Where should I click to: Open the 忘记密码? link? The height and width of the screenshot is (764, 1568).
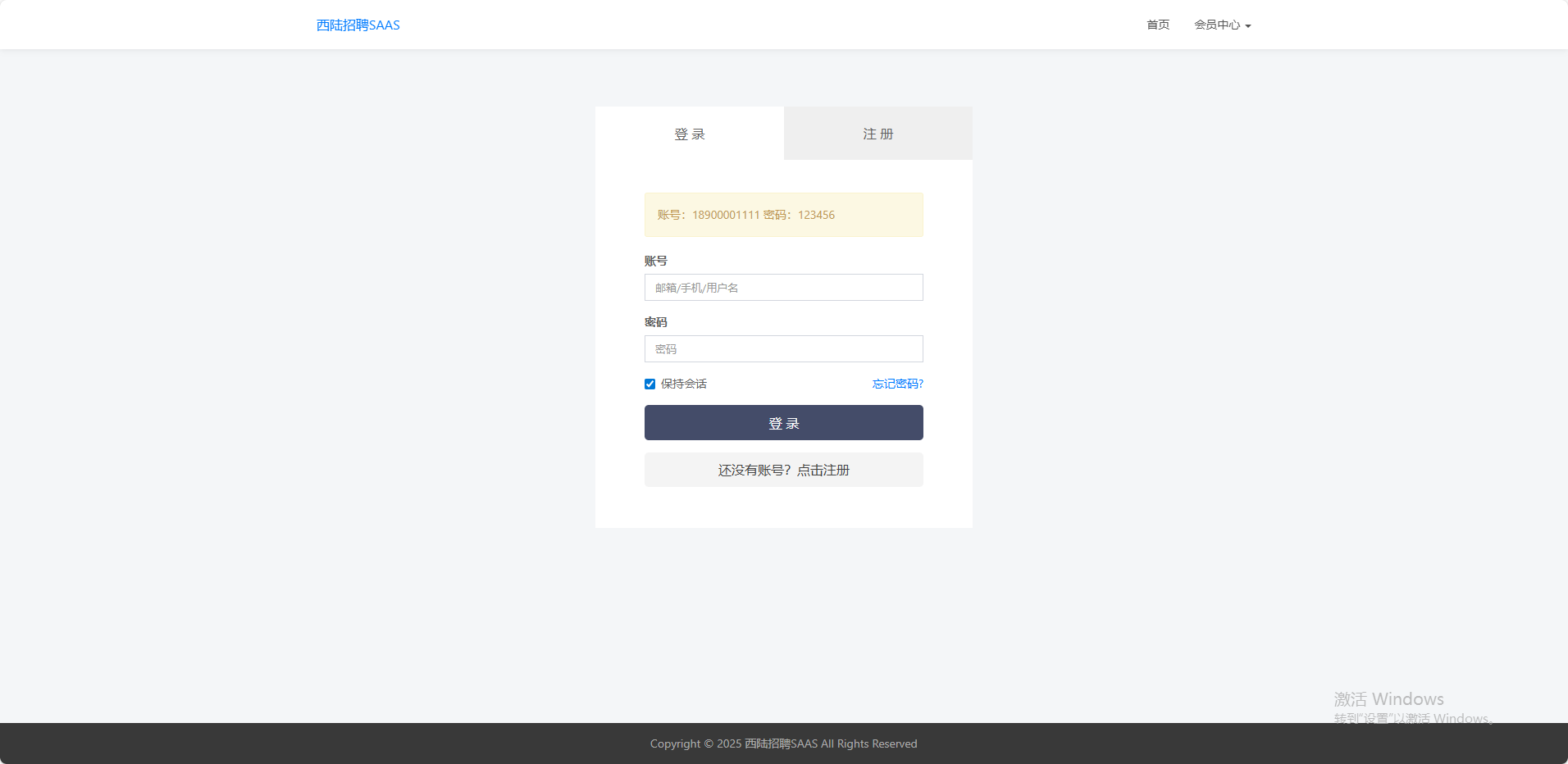pyautogui.click(x=897, y=384)
